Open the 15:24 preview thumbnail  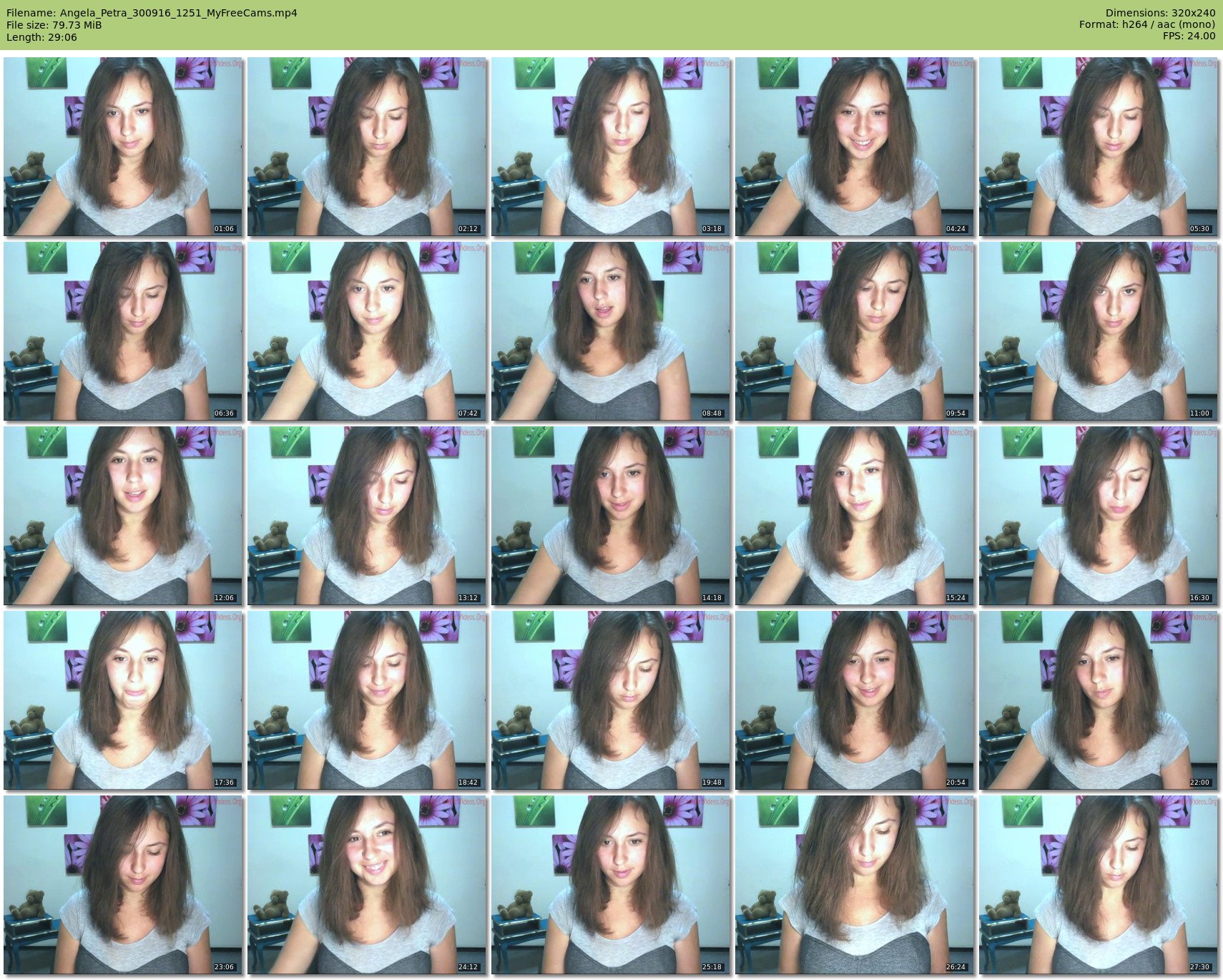click(855, 516)
